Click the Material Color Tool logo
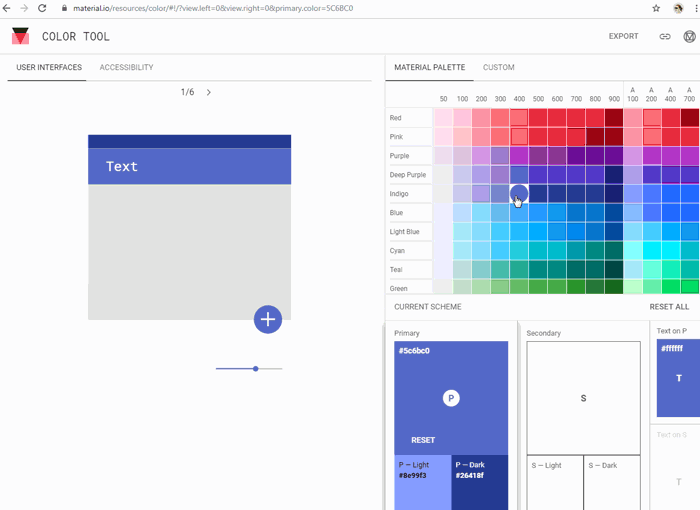Viewport: 700px width, 510px height. (x=21, y=37)
